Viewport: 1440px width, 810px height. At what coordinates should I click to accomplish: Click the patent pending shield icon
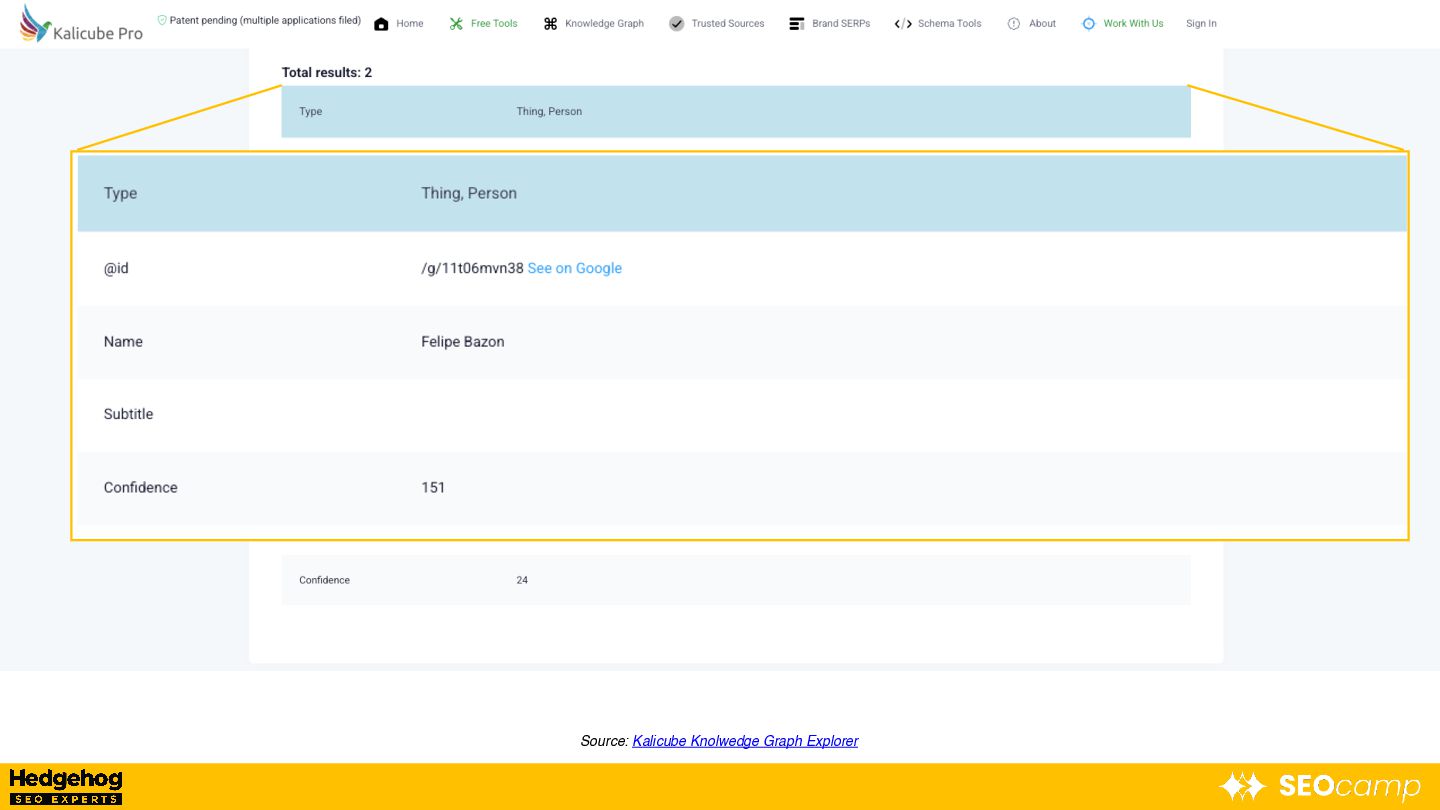(162, 20)
